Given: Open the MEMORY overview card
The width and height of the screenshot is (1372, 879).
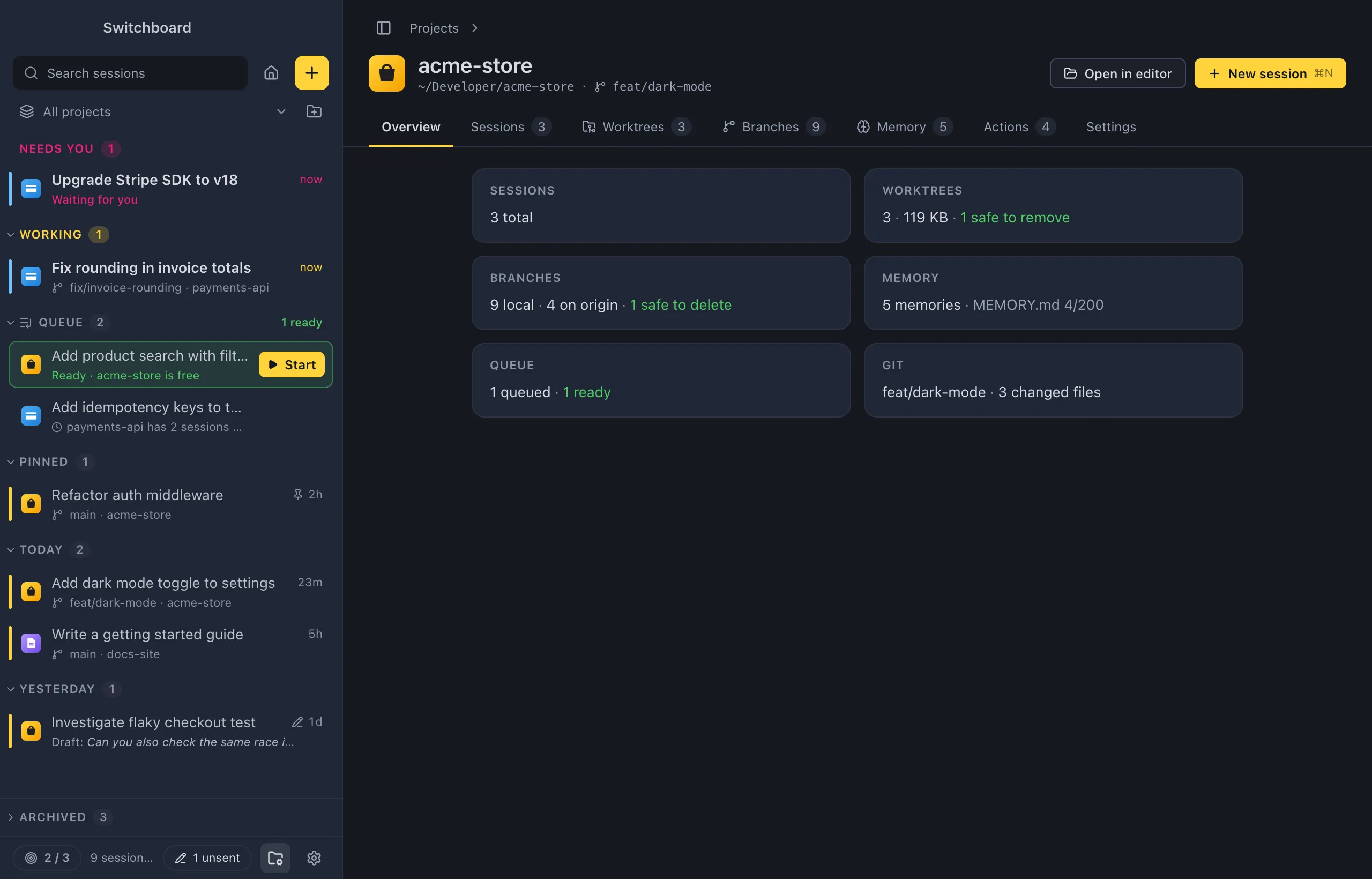Looking at the screenshot, I should 1053,293.
